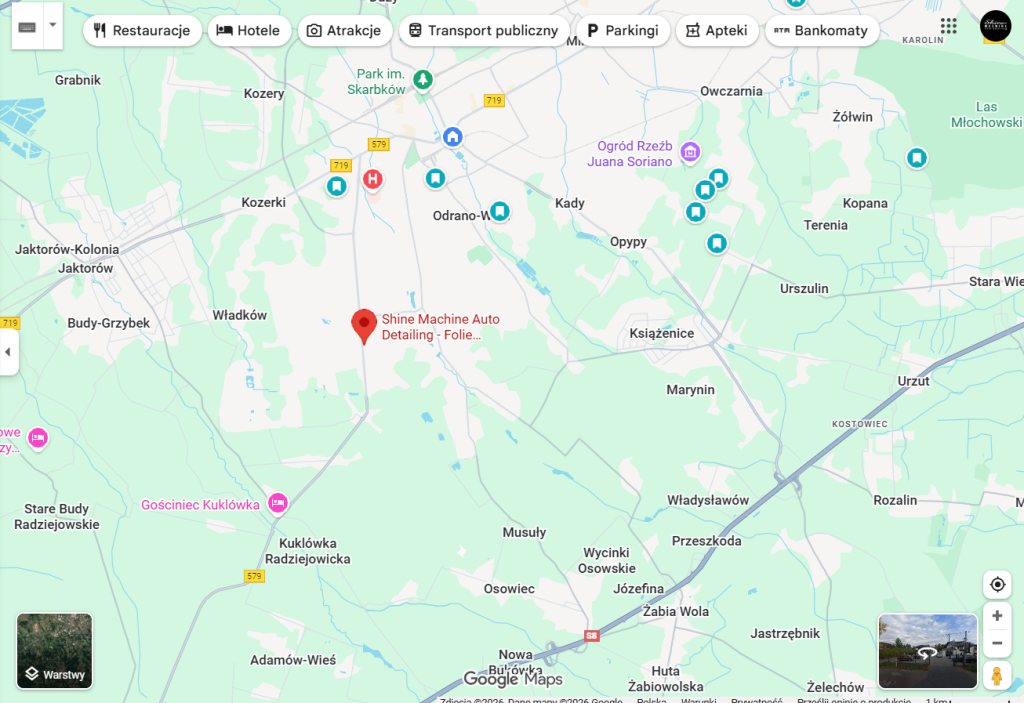Click the Gościniec Kuklówka hotel marker
This screenshot has height=703, width=1024.
[278, 503]
